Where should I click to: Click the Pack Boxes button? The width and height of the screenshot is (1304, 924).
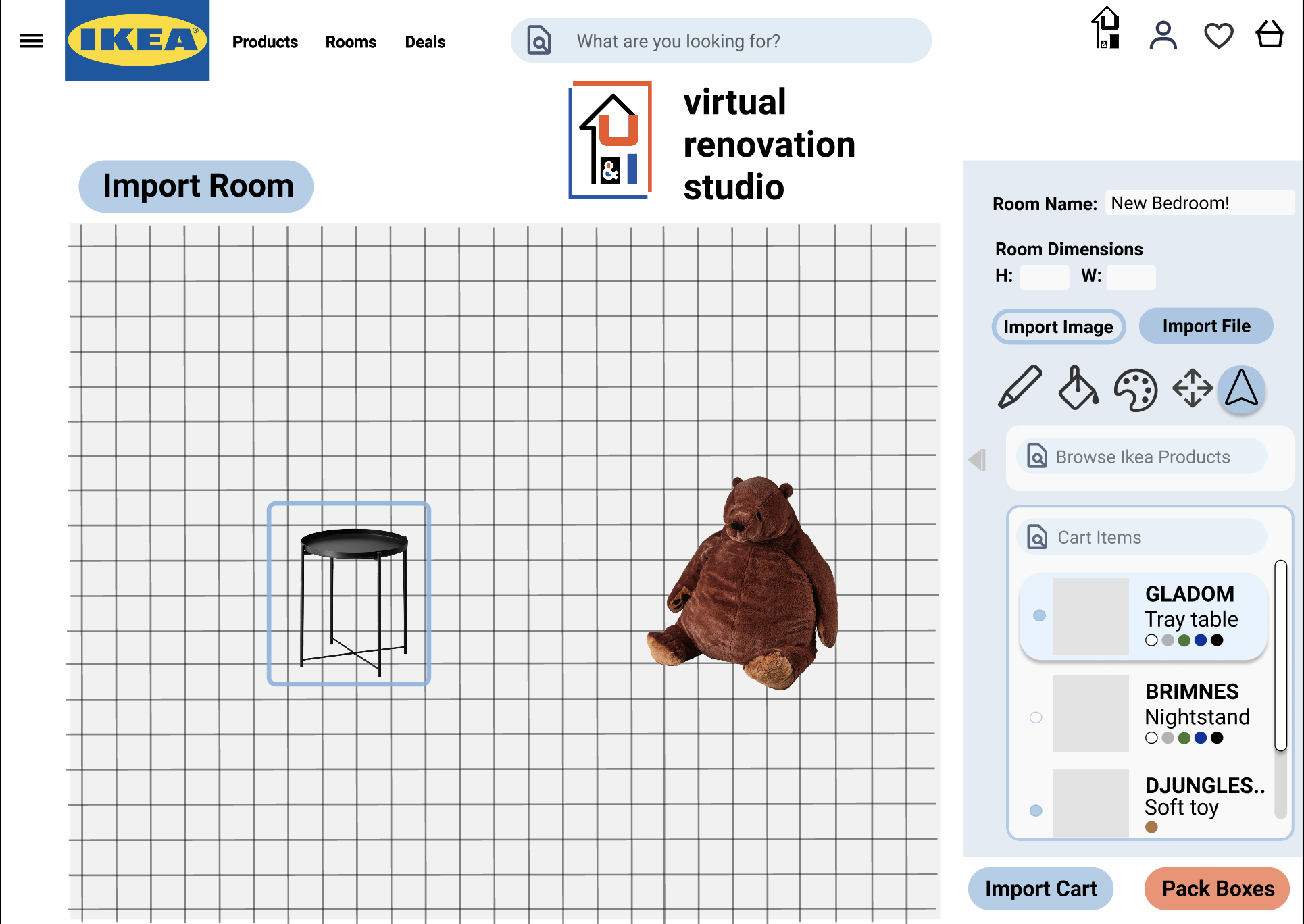point(1218,889)
